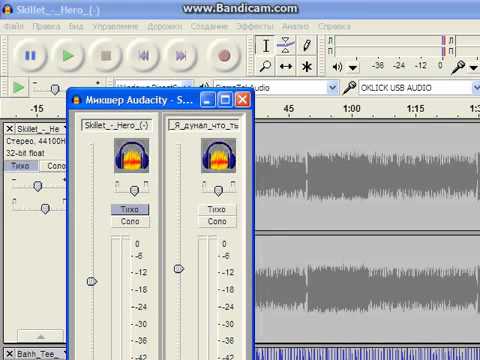The height and width of the screenshot is (360, 480).
Task: Open the Управление menu
Action: point(115,27)
